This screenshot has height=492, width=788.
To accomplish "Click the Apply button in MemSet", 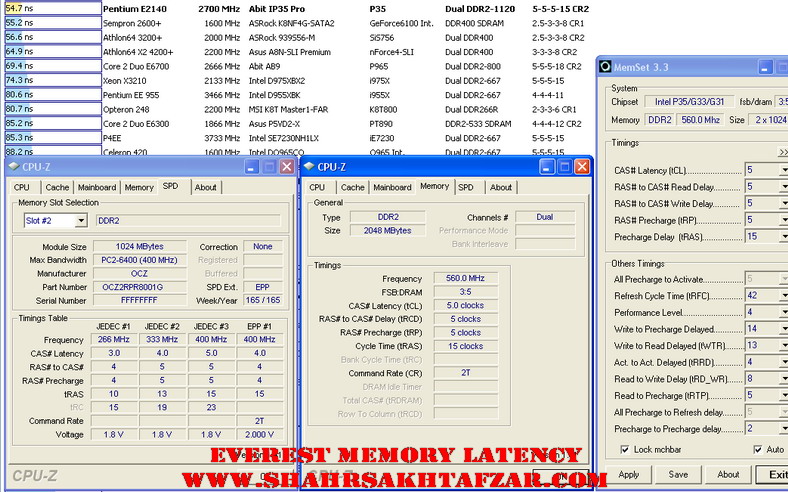I will 629,474.
